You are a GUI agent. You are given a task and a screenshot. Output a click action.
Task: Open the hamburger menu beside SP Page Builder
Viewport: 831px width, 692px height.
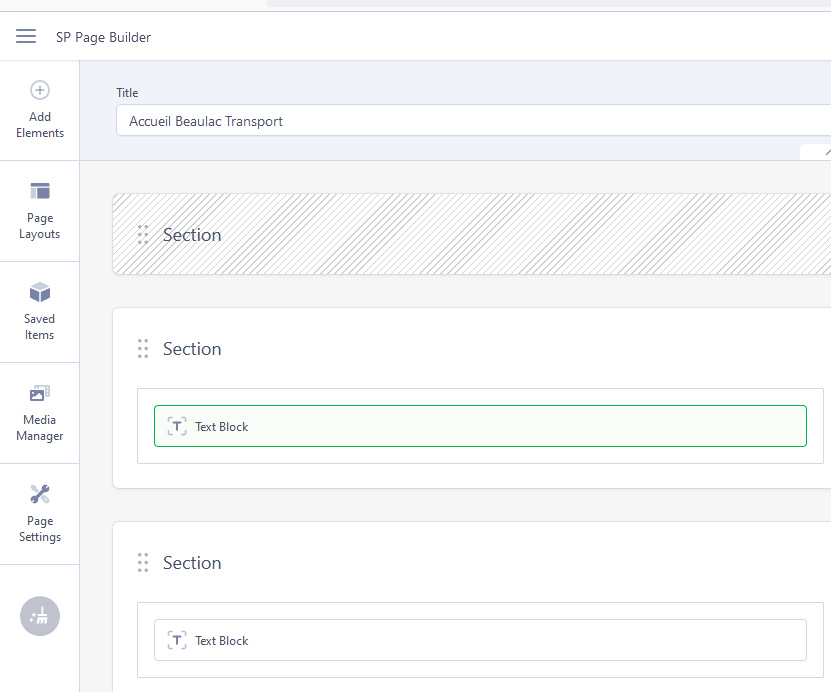(x=26, y=37)
